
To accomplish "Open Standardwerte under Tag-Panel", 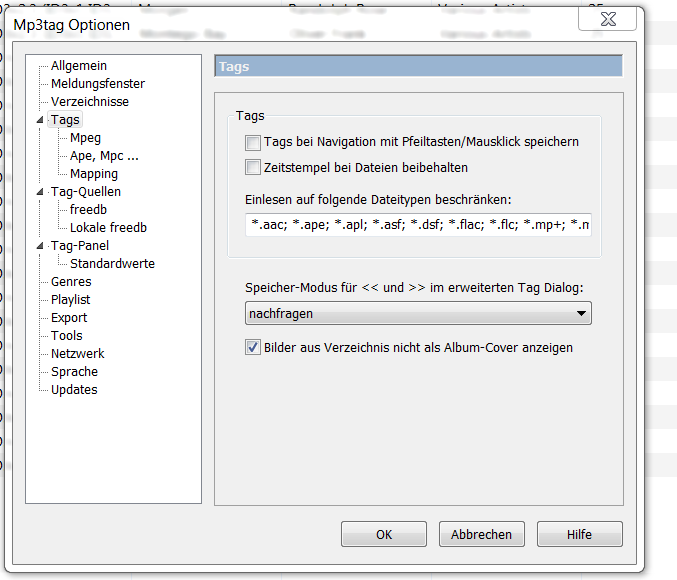I will tap(112, 264).
